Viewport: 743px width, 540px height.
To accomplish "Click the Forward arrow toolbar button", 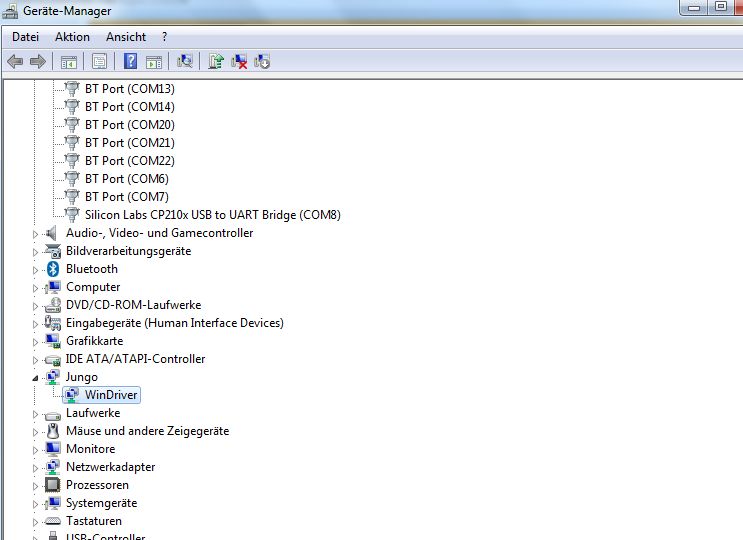I will [x=37, y=62].
